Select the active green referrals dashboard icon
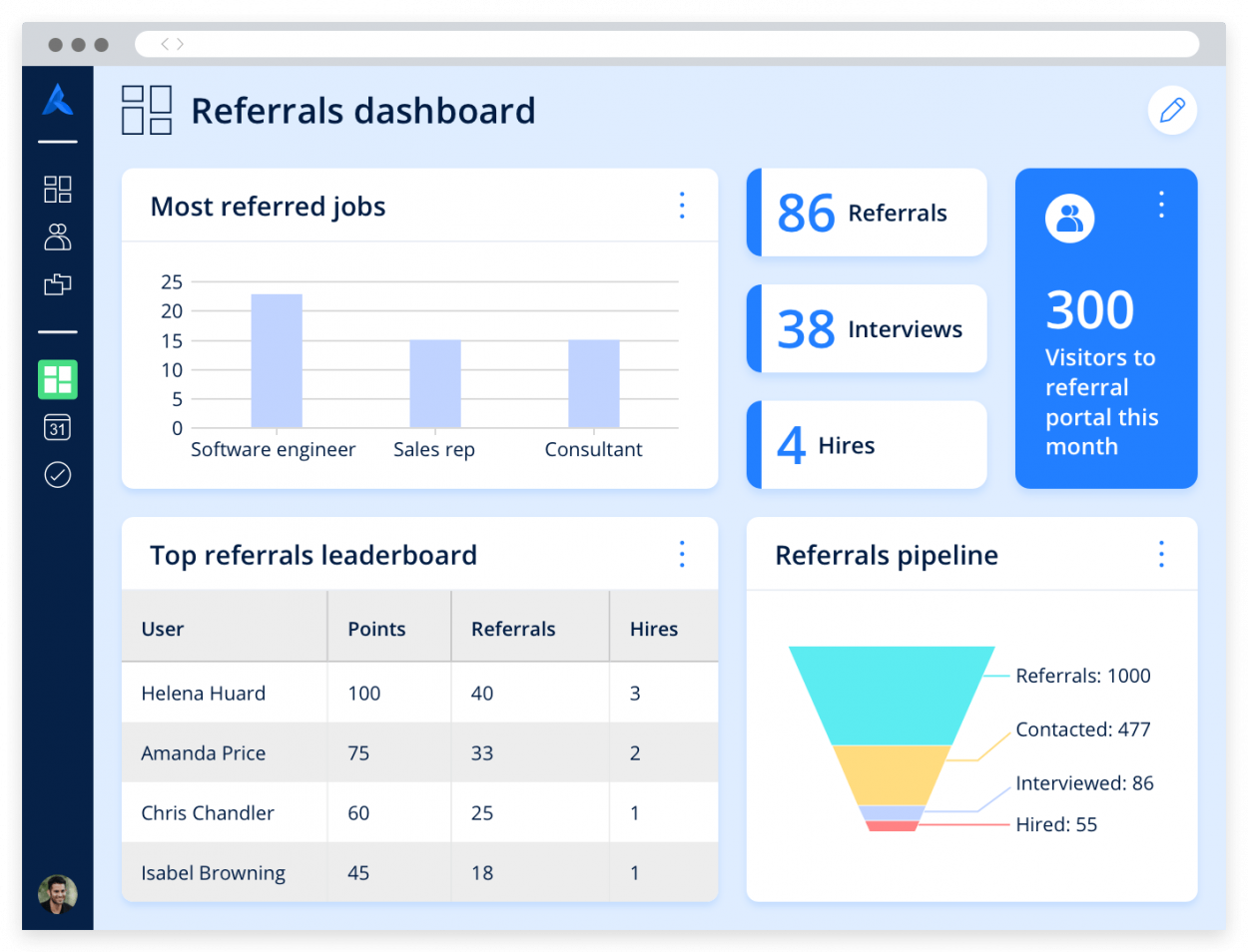1248x952 pixels. click(57, 379)
